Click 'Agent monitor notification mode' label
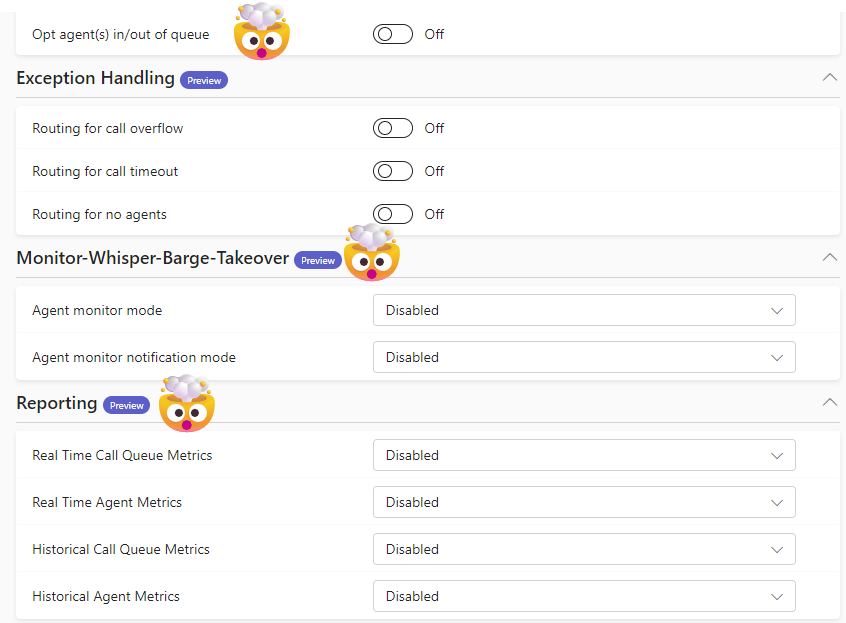The width and height of the screenshot is (846, 623). [x=134, y=358]
